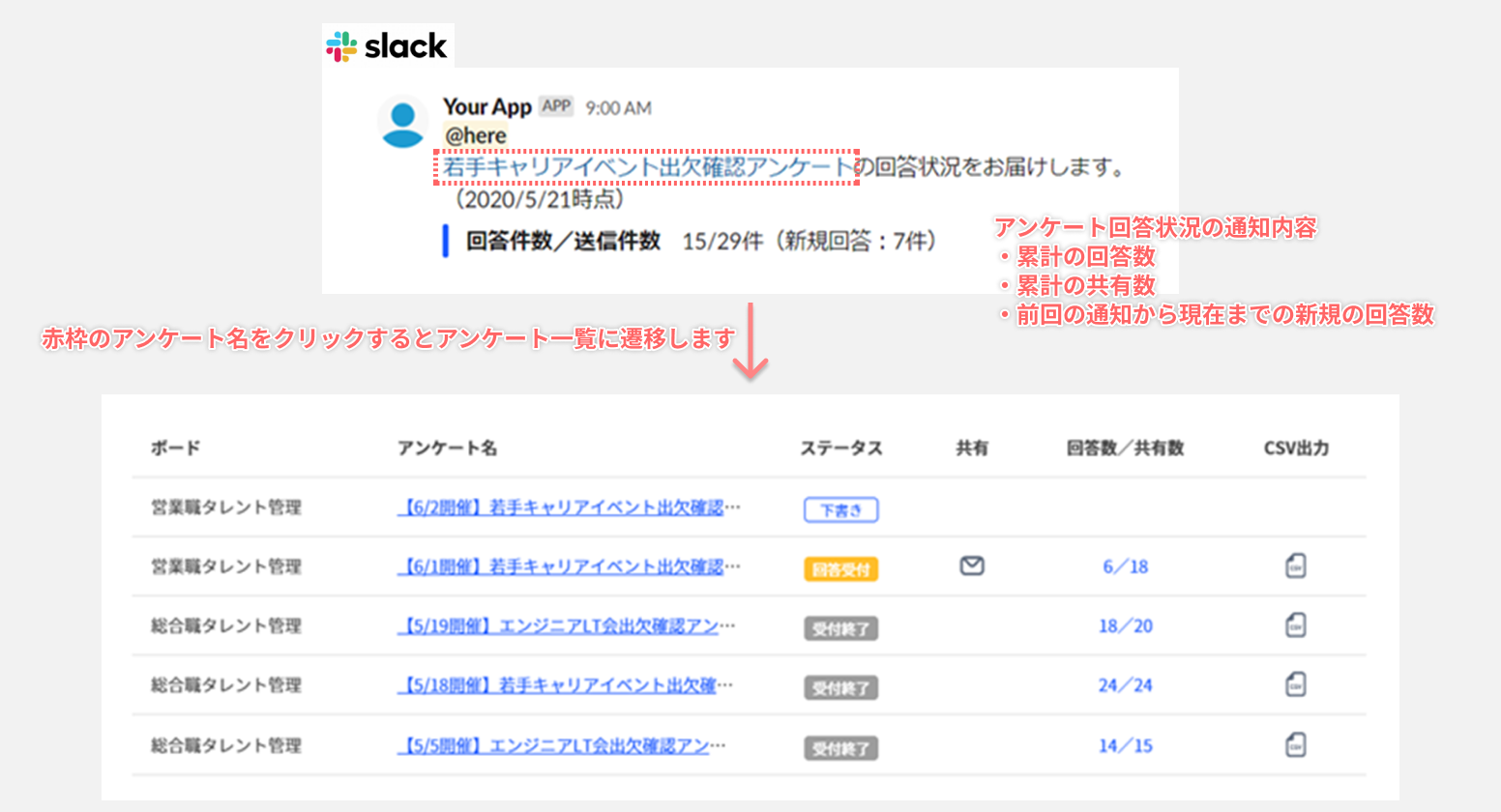Click the 18/20 response count link
The height and width of the screenshot is (812, 1501).
pos(1126,626)
